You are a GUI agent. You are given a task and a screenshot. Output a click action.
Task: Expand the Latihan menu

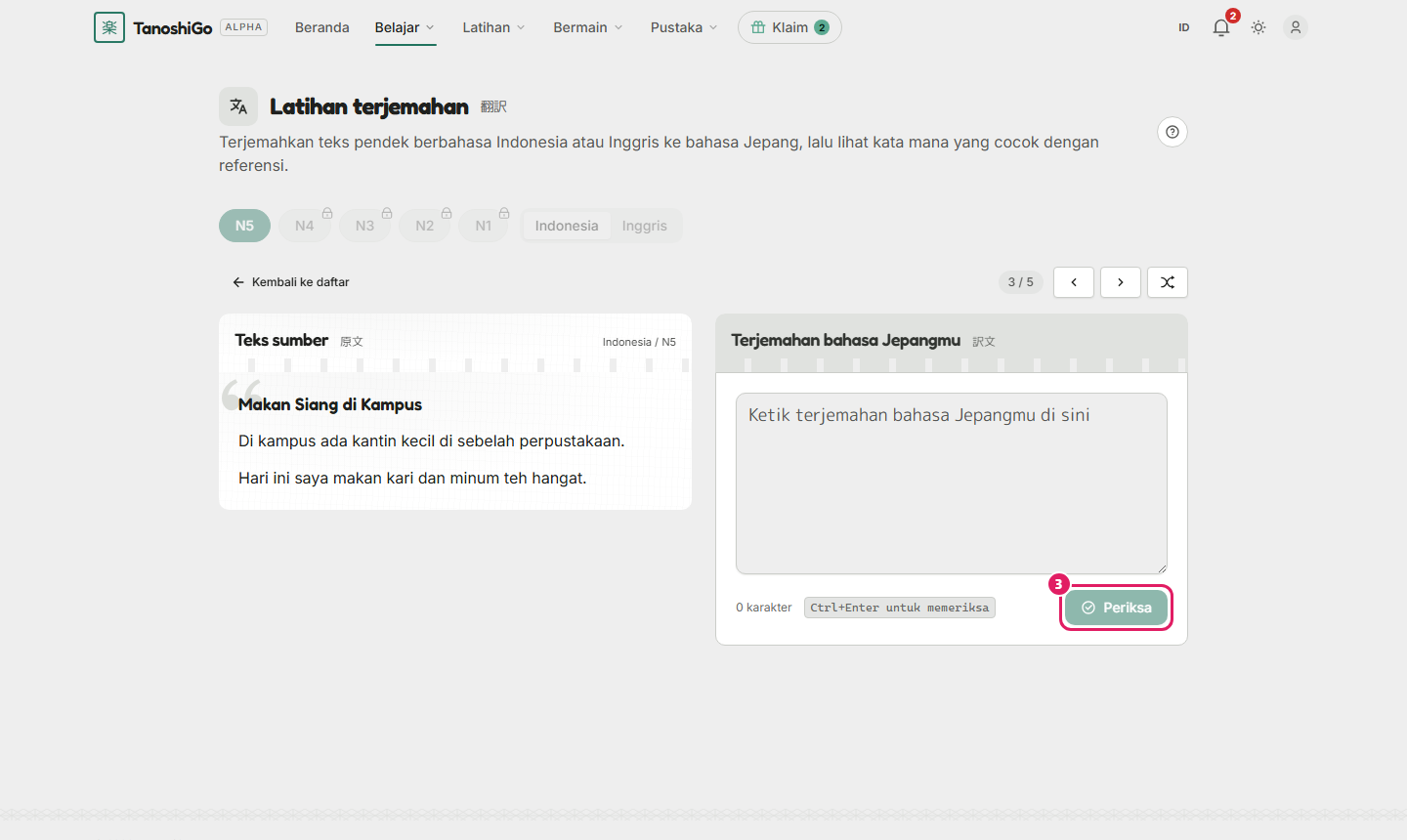(493, 27)
